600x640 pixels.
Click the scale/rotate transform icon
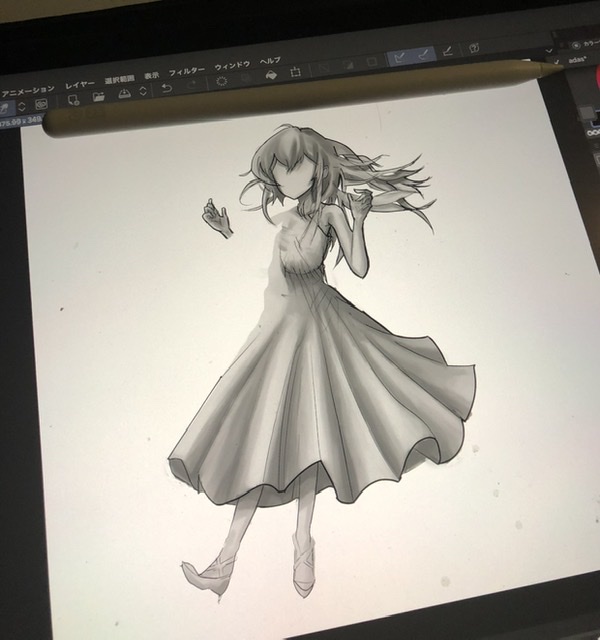click(x=296, y=72)
